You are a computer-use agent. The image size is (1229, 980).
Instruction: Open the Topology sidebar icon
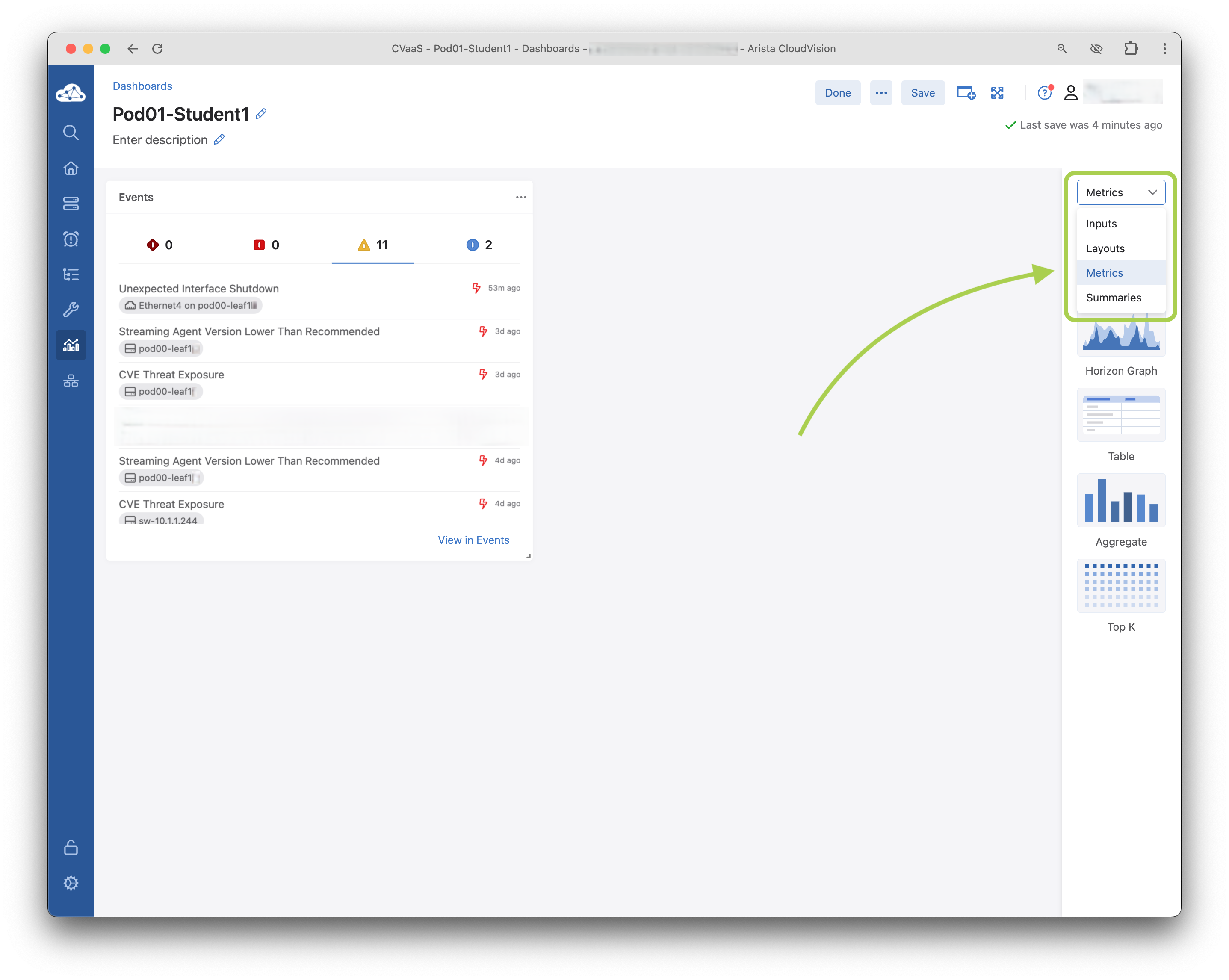pos(71,381)
